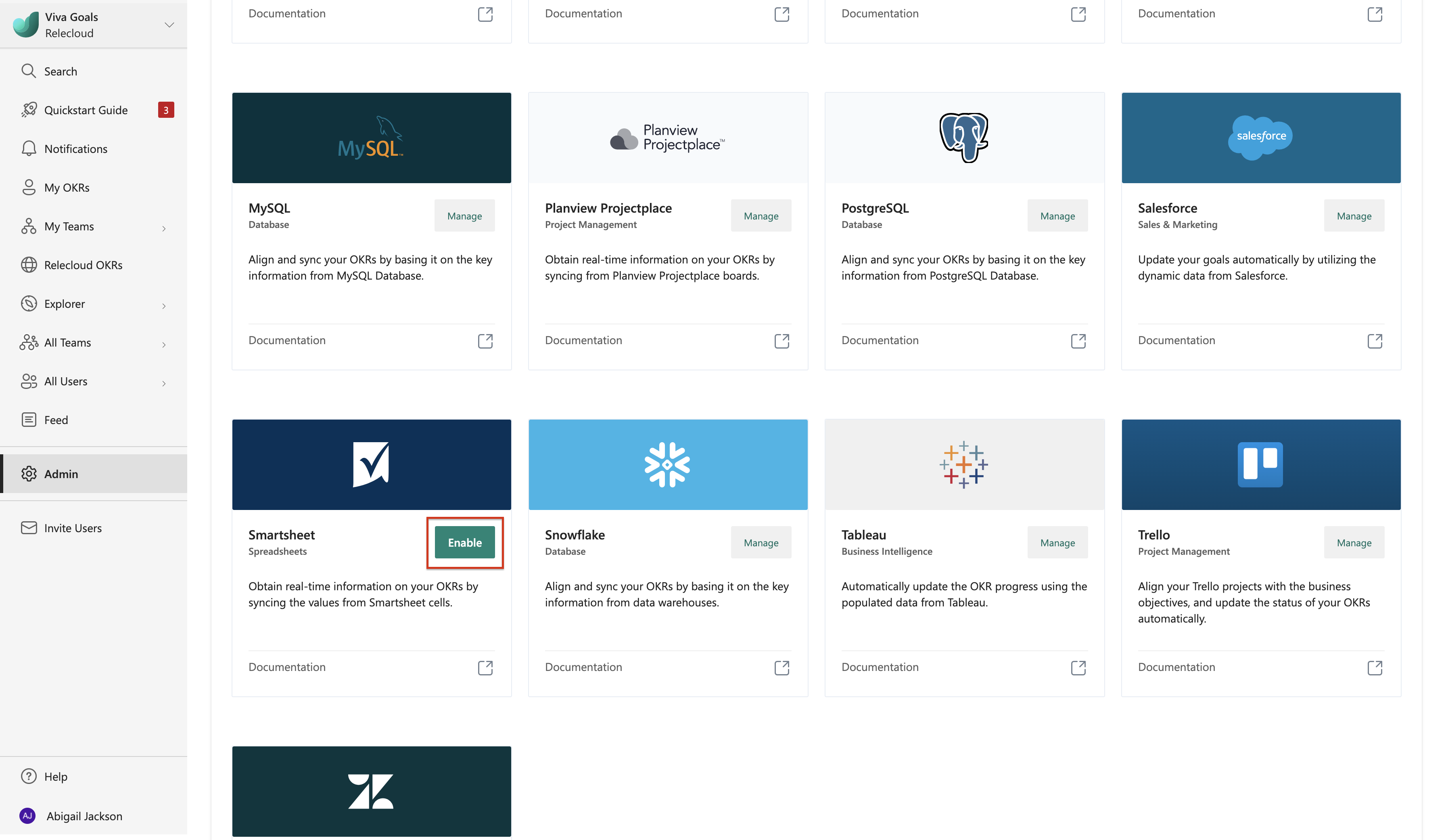Viewport: 1446px width, 840px height.
Task: Manage the Tableau integration
Action: click(1057, 542)
